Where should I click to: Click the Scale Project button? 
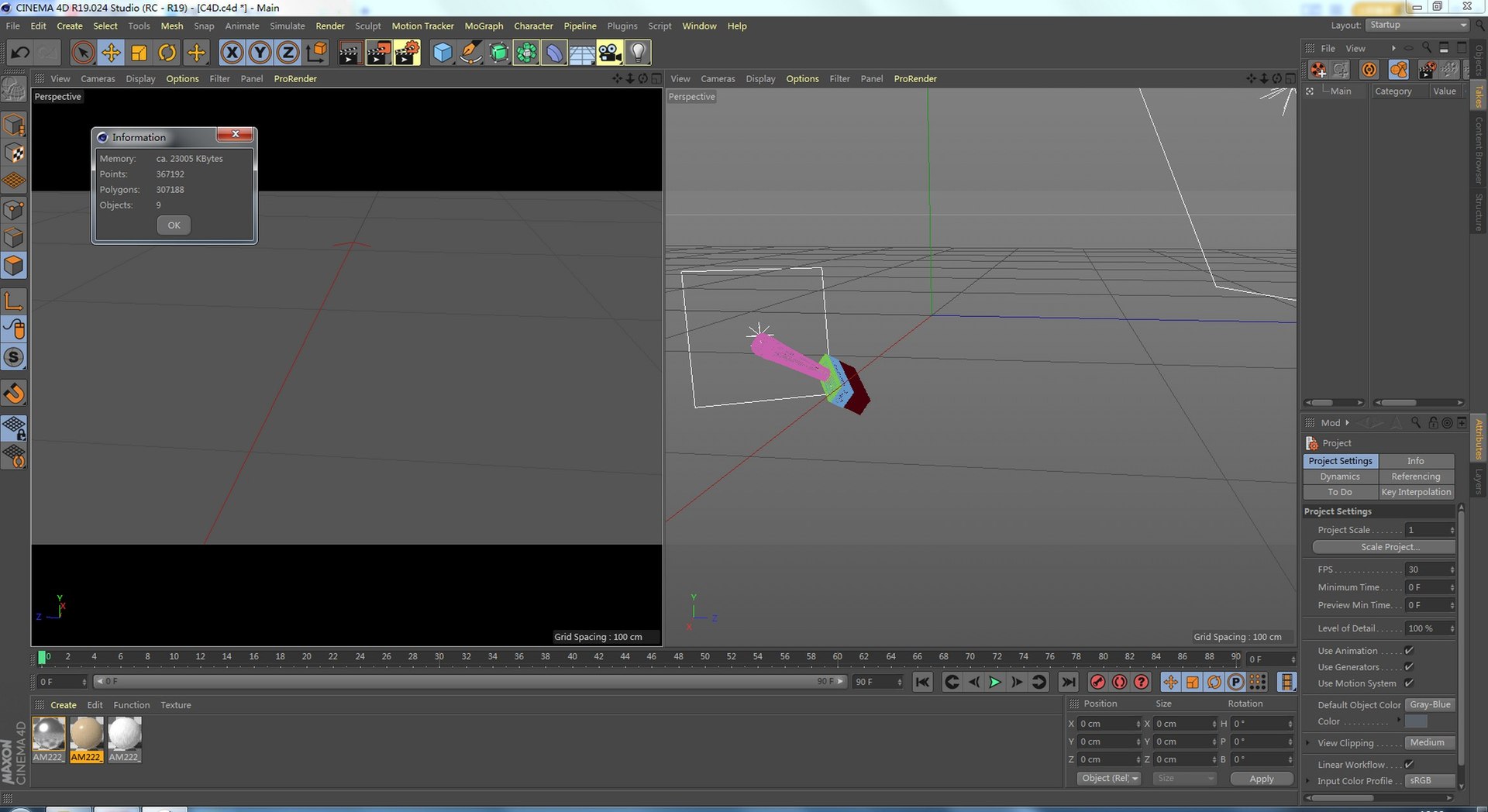pos(1383,547)
